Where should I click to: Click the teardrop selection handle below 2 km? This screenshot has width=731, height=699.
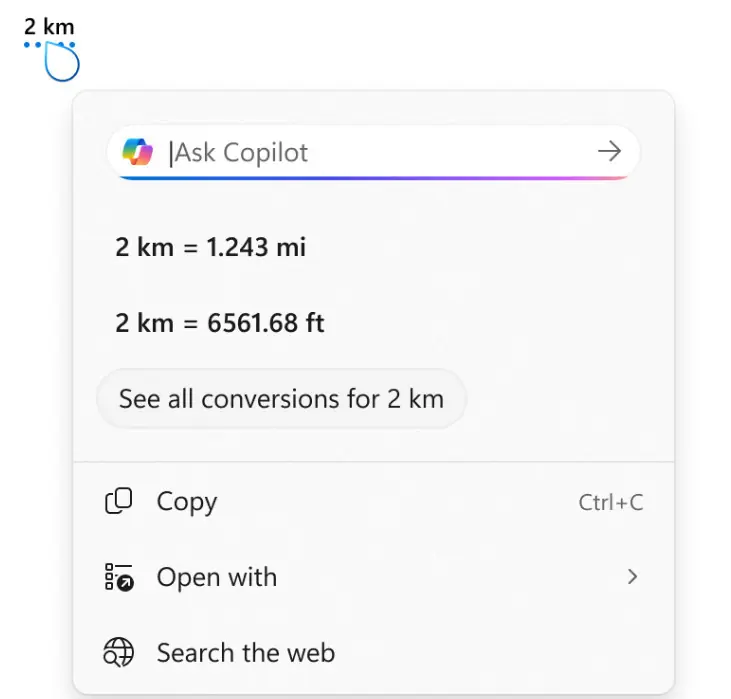coord(62,64)
